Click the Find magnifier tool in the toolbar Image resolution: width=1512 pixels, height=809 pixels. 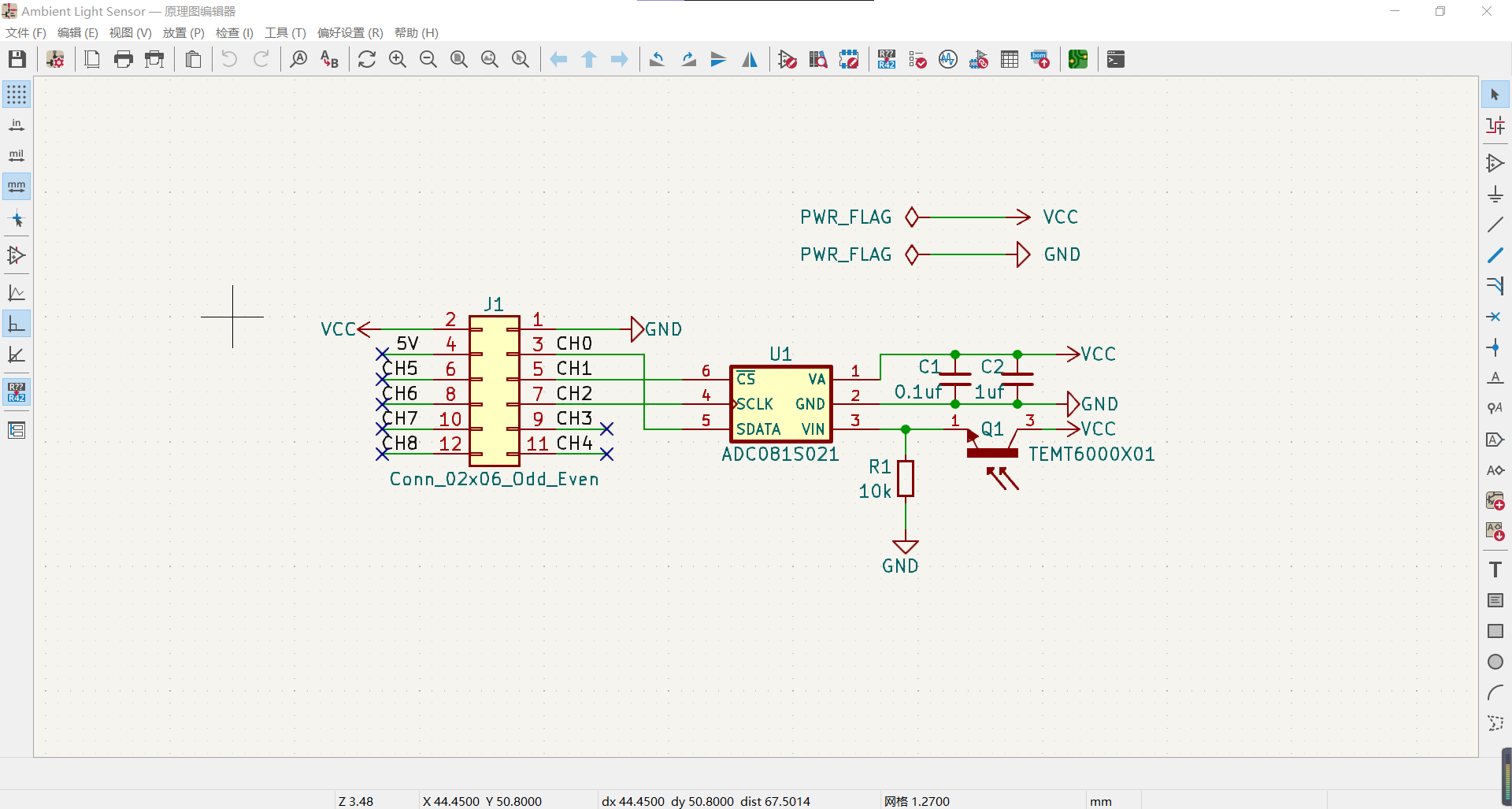tap(298, 59)
